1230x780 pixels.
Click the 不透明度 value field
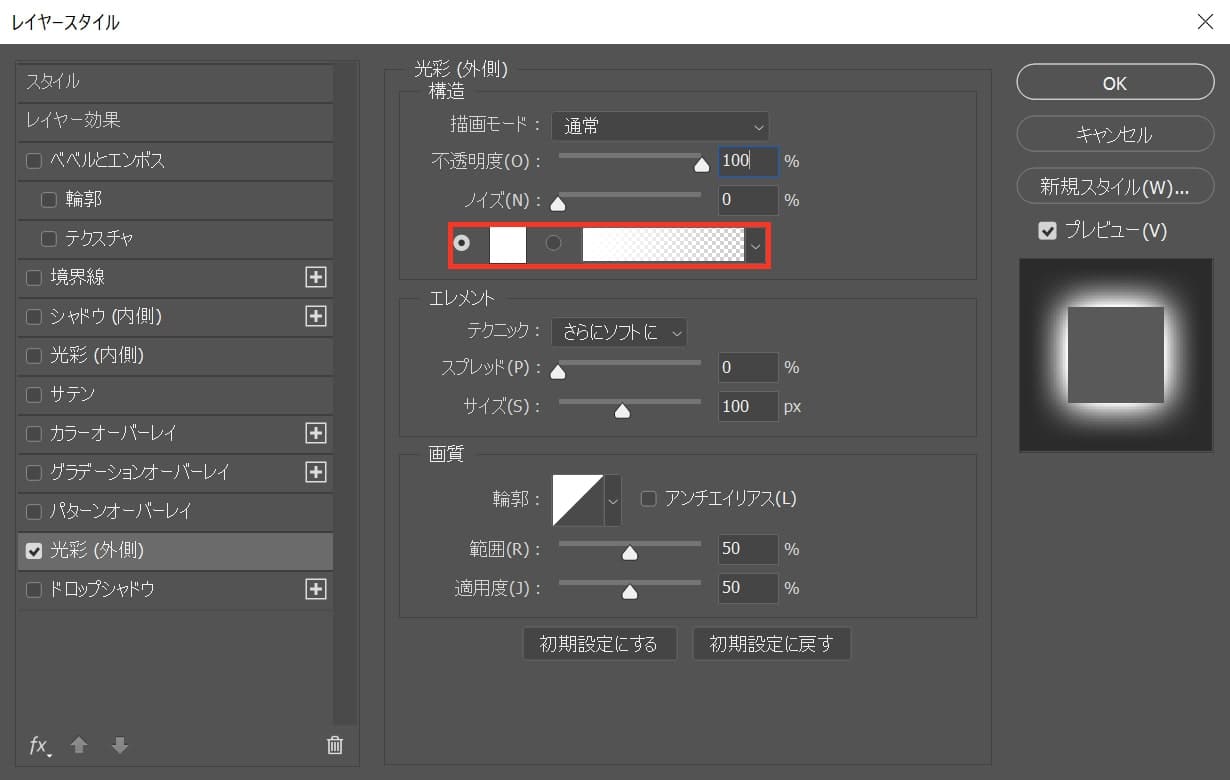coord(748,161)
